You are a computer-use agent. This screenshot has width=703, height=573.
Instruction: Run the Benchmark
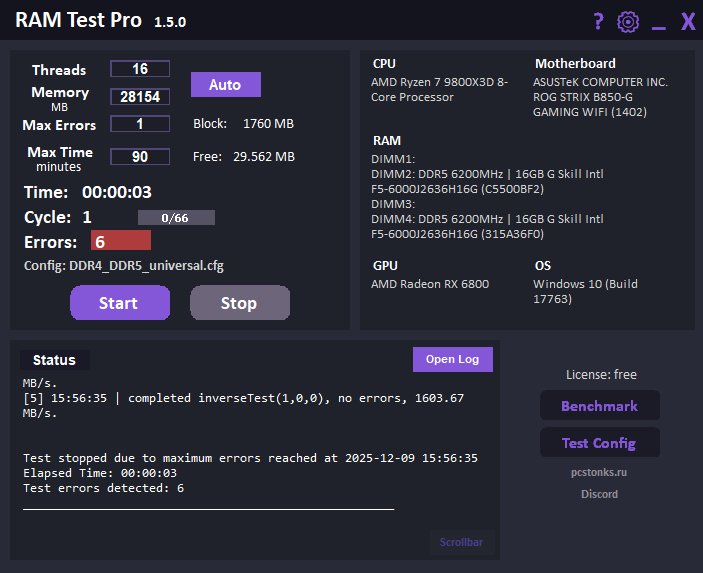599,405
